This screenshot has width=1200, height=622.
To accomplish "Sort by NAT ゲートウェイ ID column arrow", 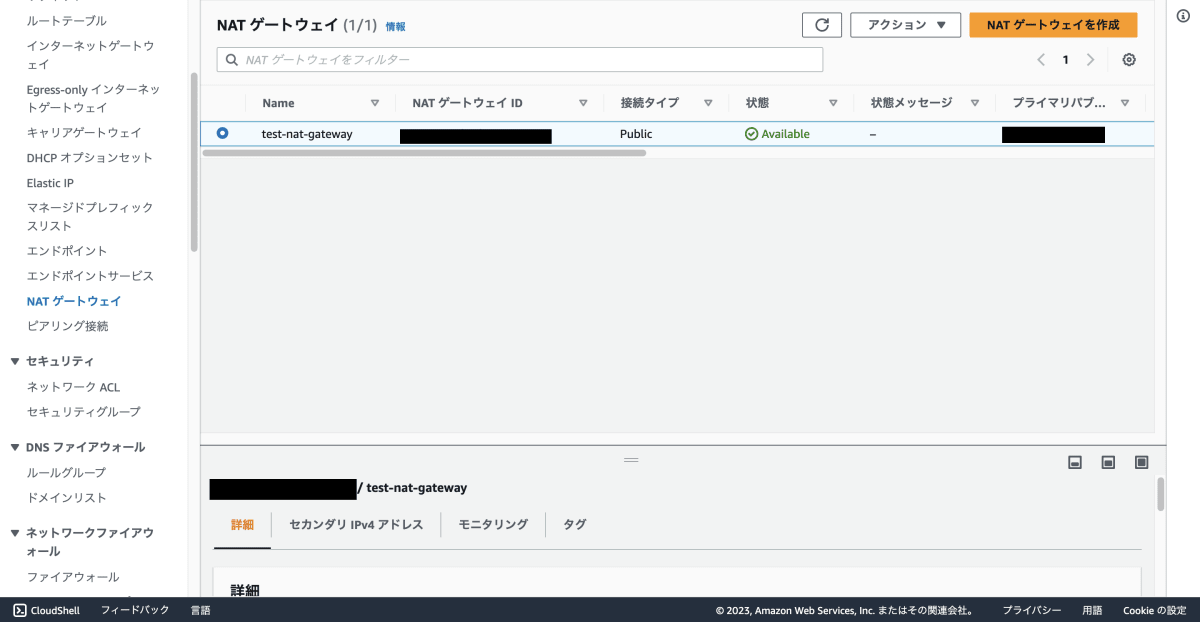I will click(x=583, y=103).
